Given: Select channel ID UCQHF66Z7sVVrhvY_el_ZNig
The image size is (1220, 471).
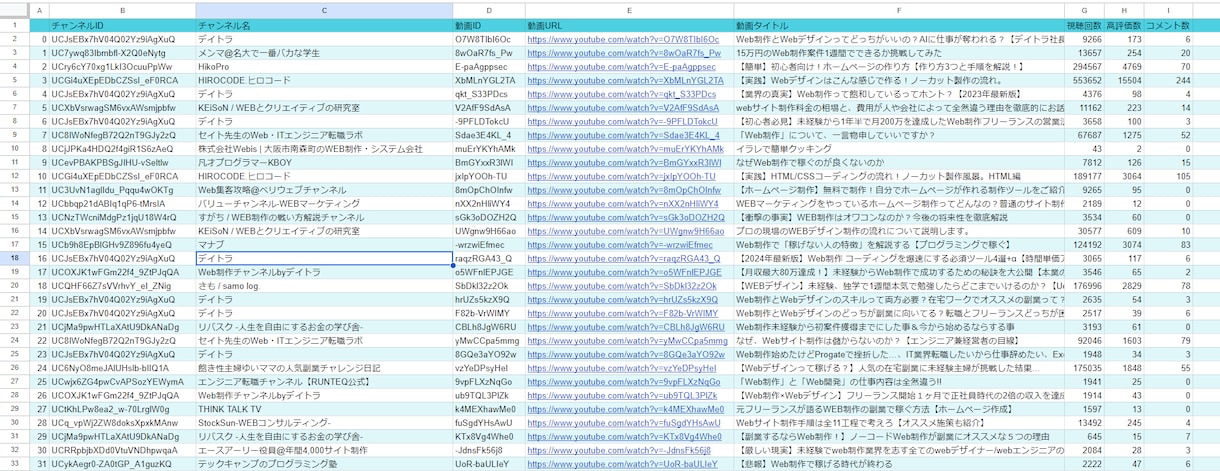Looking at the screenshot, I should (122, 285).
